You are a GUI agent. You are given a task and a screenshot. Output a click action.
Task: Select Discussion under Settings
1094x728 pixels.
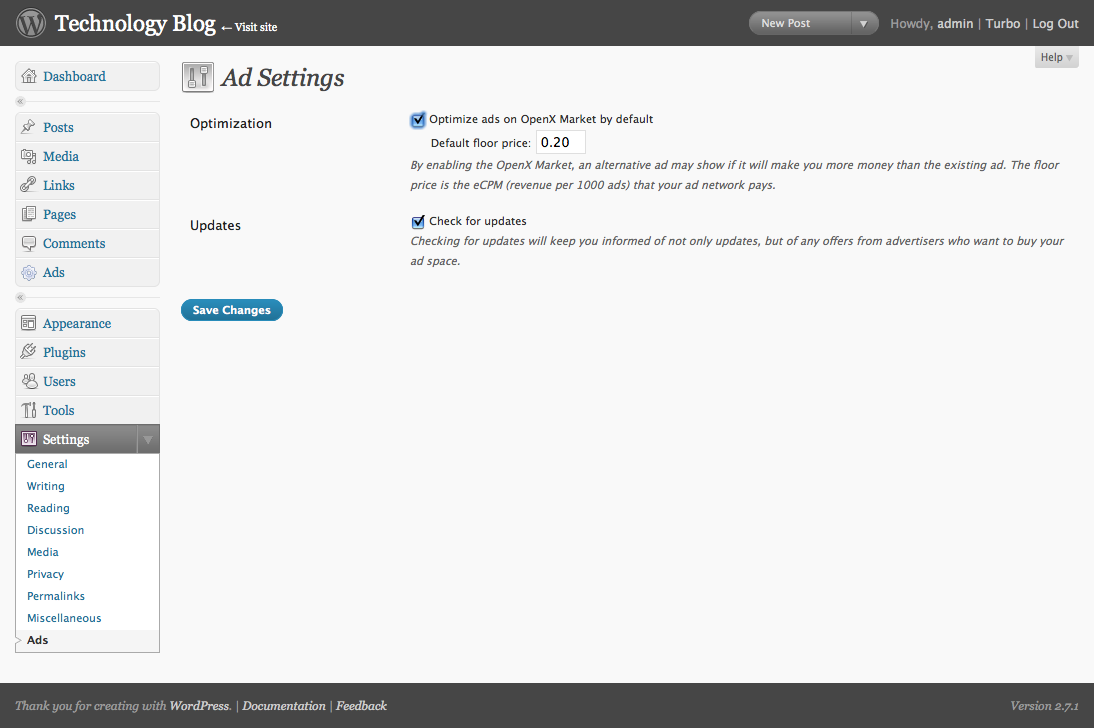click(55, 530)
